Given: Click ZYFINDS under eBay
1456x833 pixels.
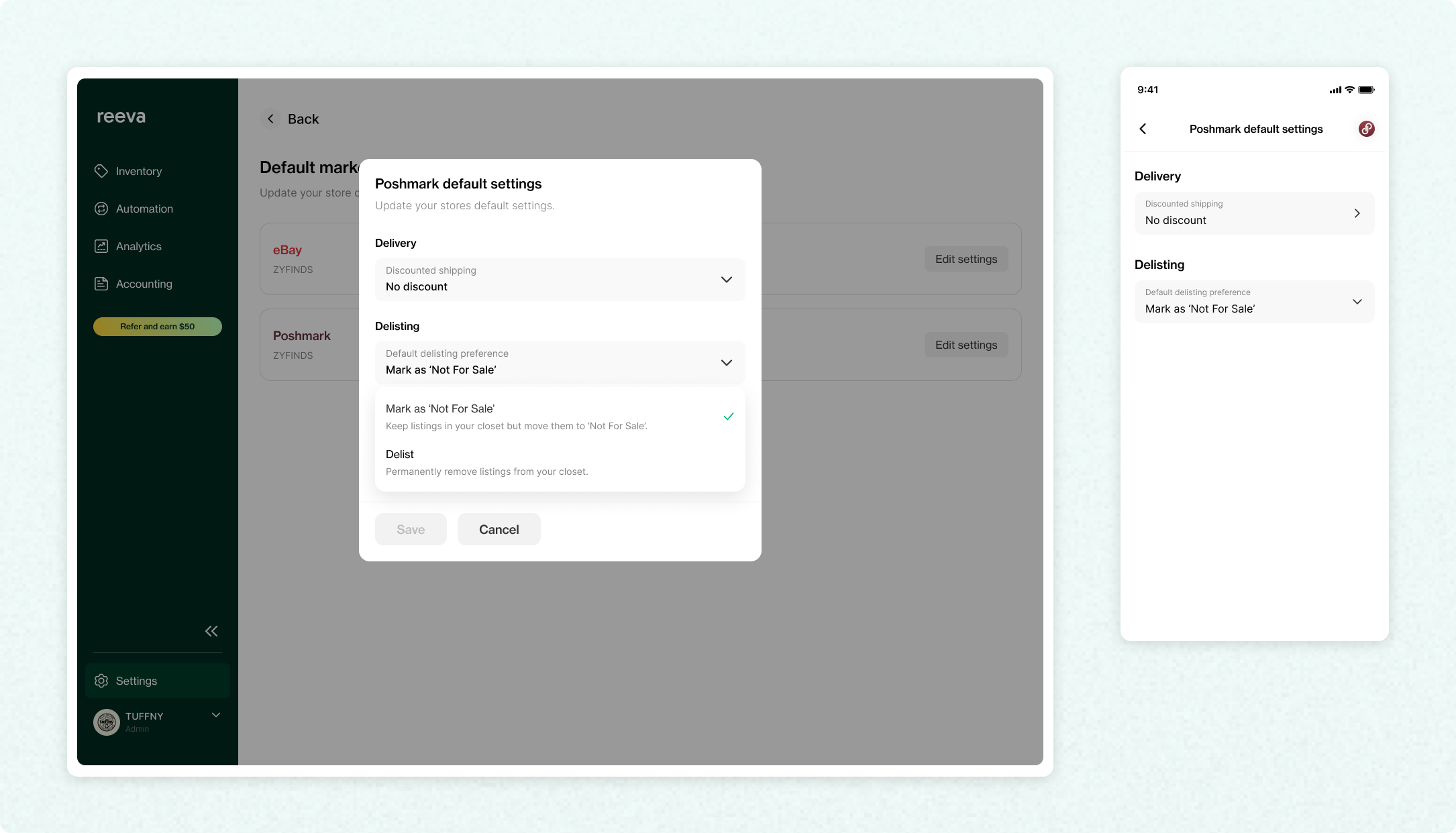Looking at the screenshot, I should pyautogui.click(x=293, y=270).
